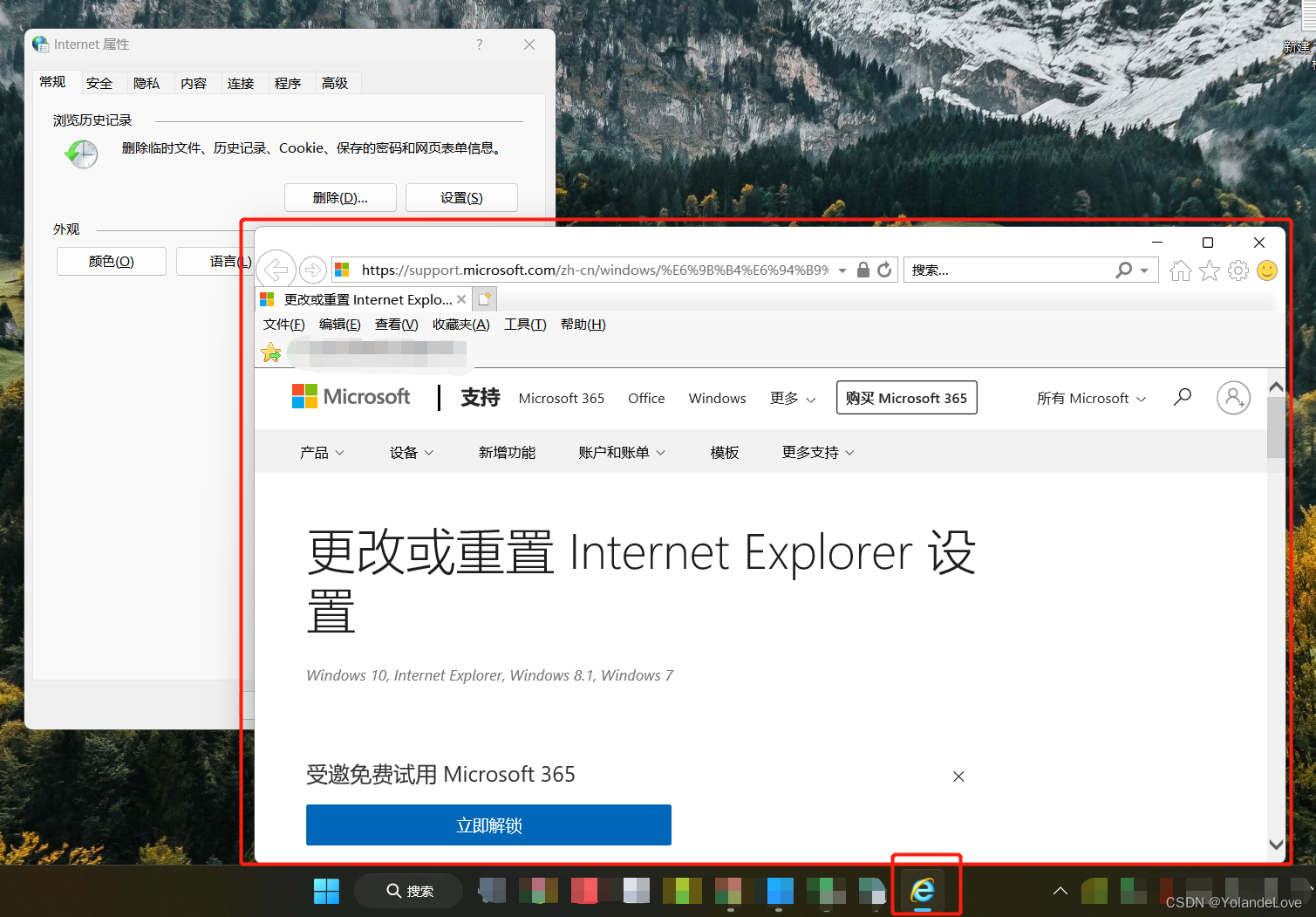Viewport: 1316px width, 917px height.
Task: Click the 立即解锁 button
Action: pos(488,825)
